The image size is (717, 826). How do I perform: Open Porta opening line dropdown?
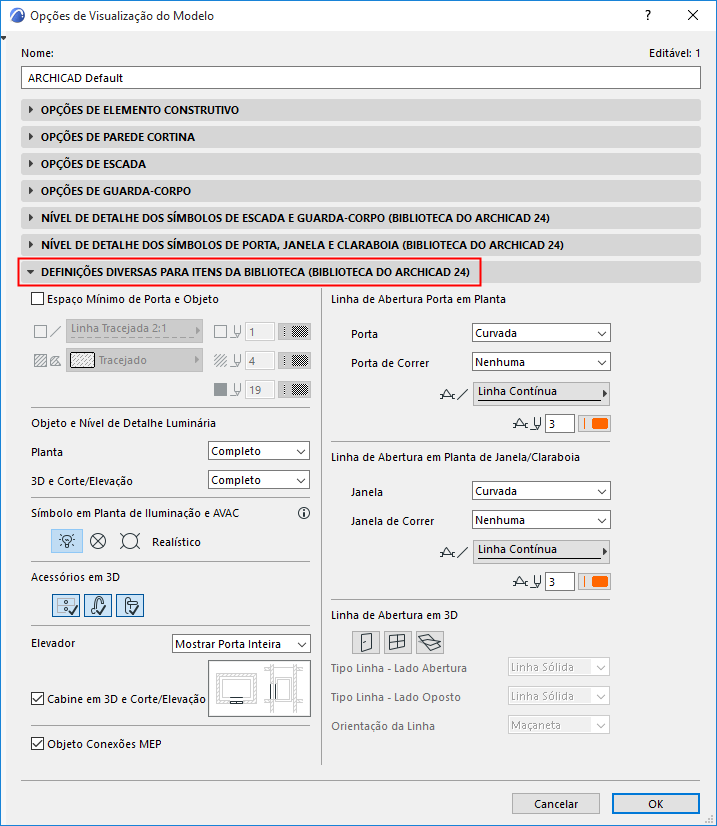pos(541,333)
